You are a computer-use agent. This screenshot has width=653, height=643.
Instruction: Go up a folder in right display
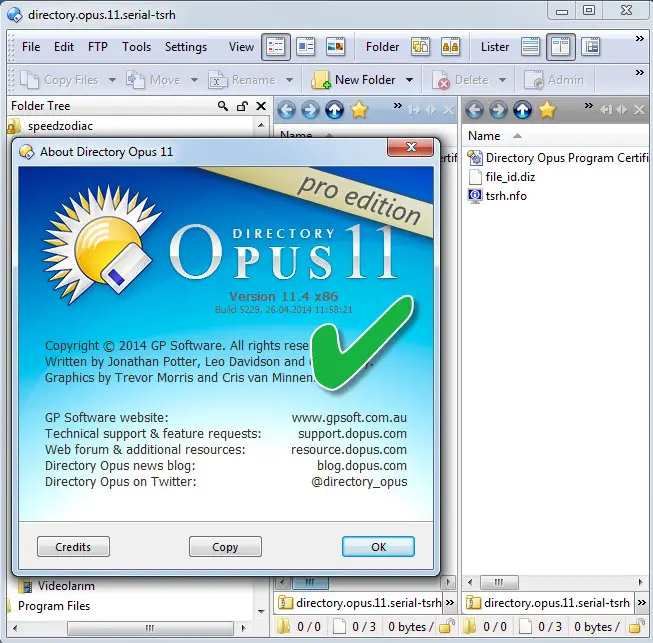522,110
